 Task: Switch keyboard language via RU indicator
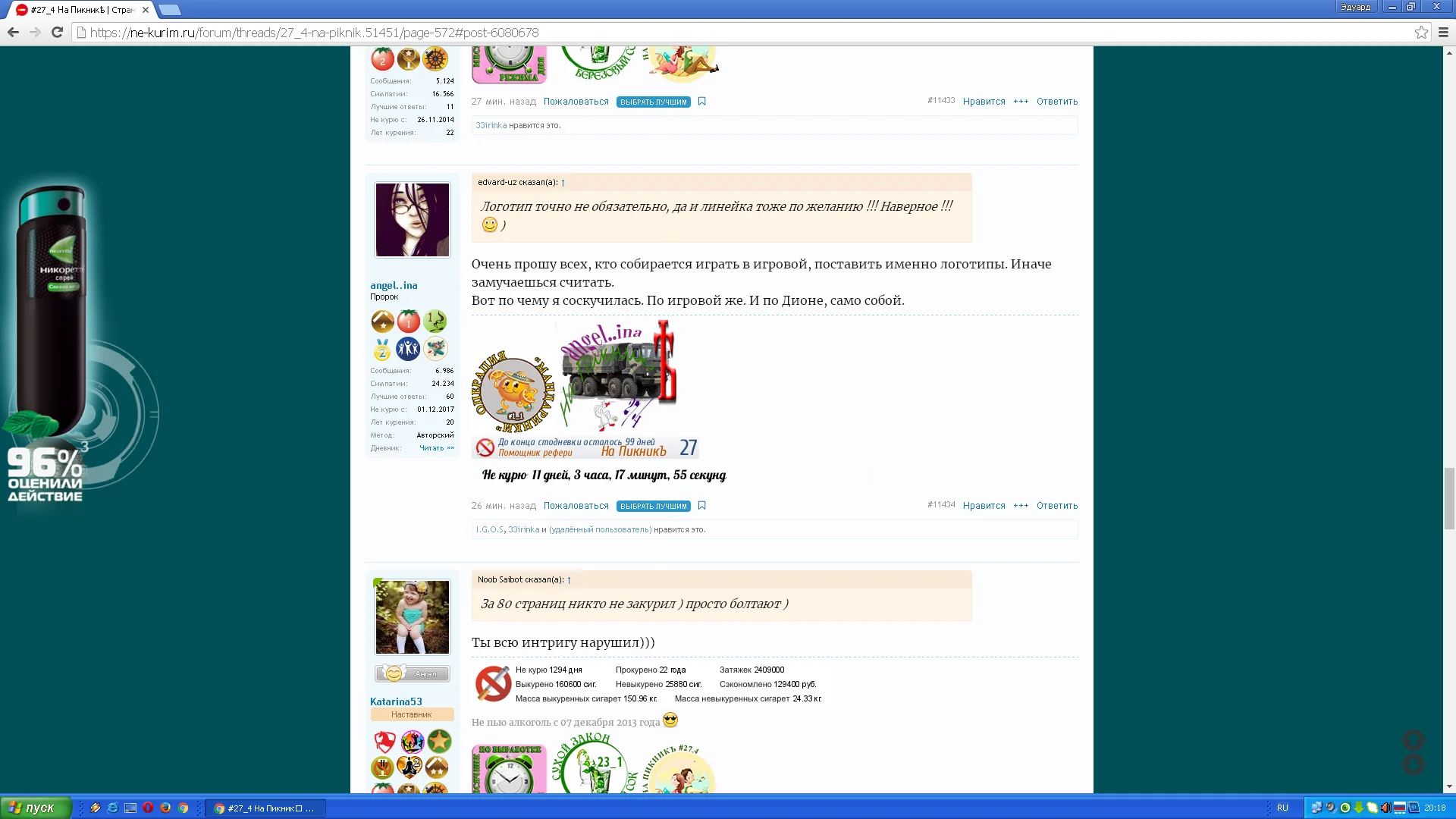1282,808
